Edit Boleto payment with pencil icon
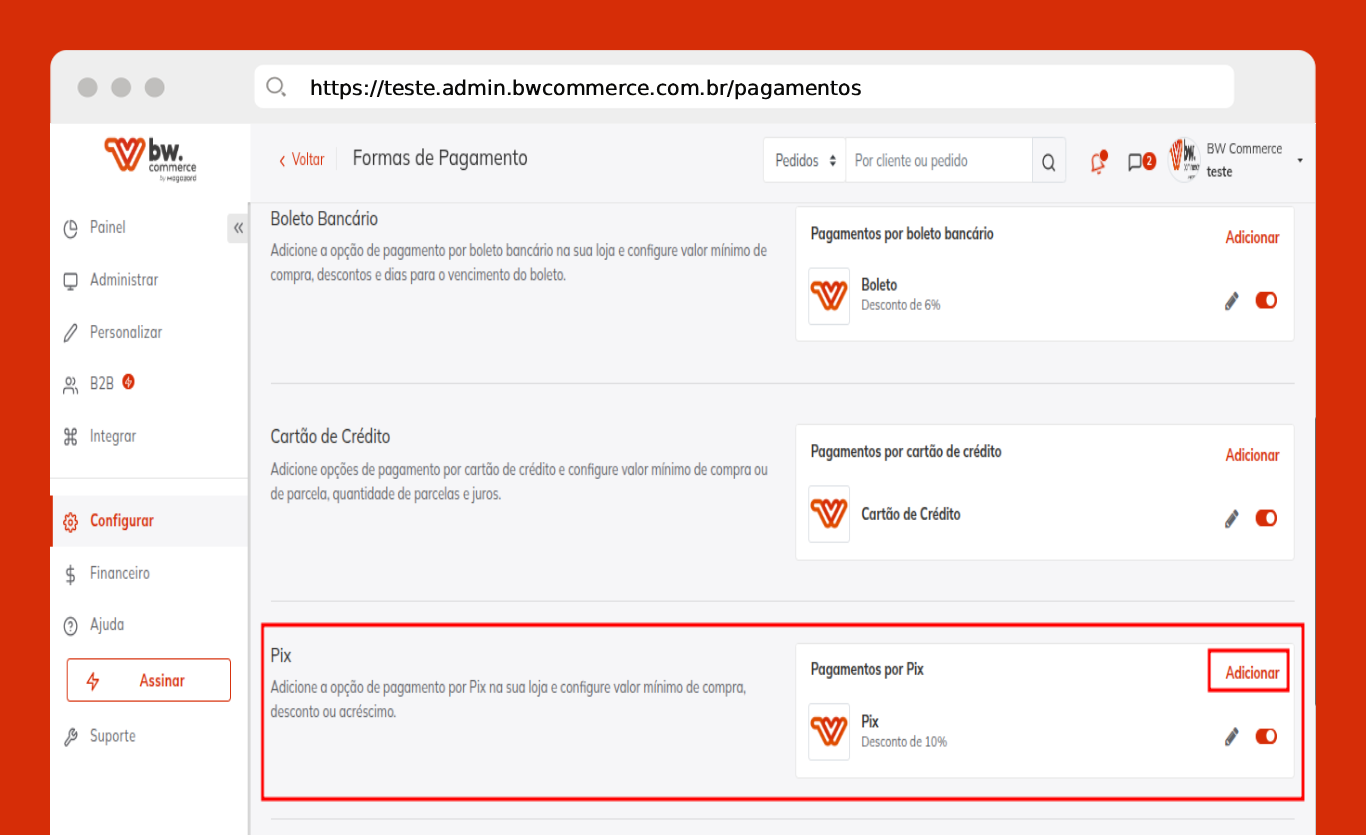This screenshot has height=835, width=1366. 1231,301
